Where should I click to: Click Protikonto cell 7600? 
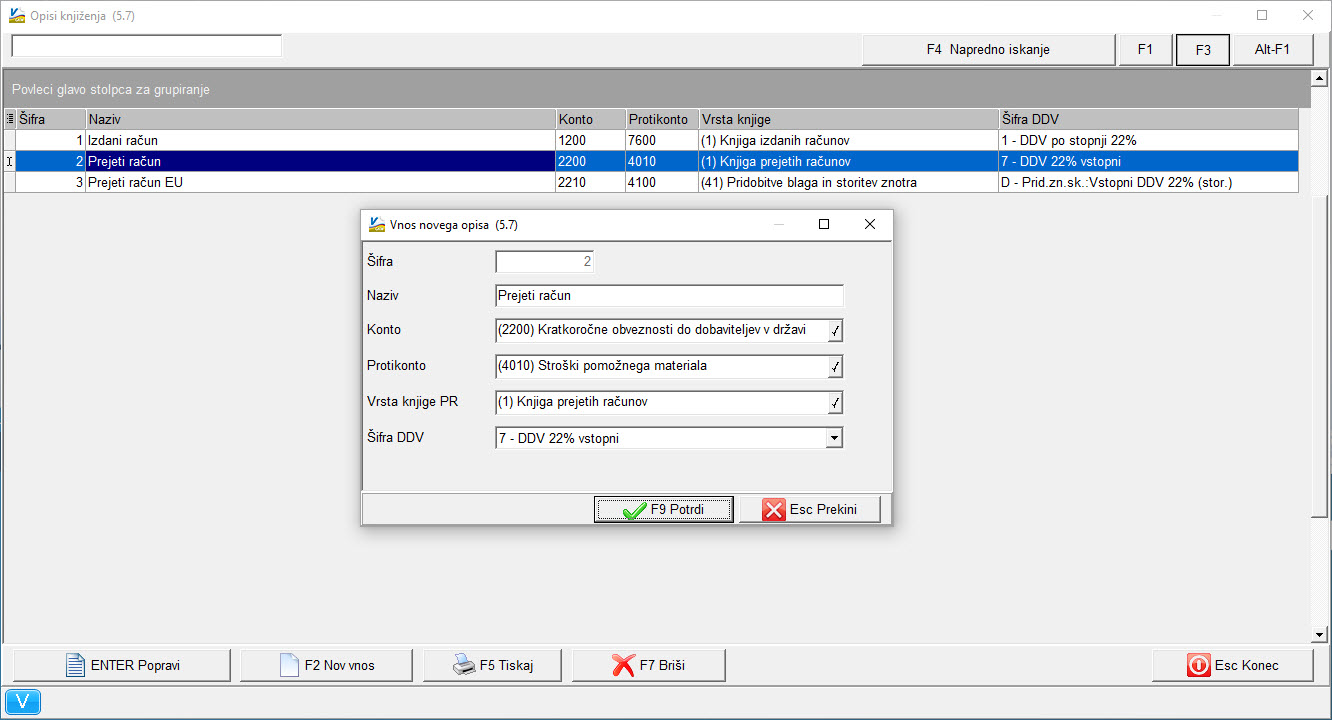662,140
